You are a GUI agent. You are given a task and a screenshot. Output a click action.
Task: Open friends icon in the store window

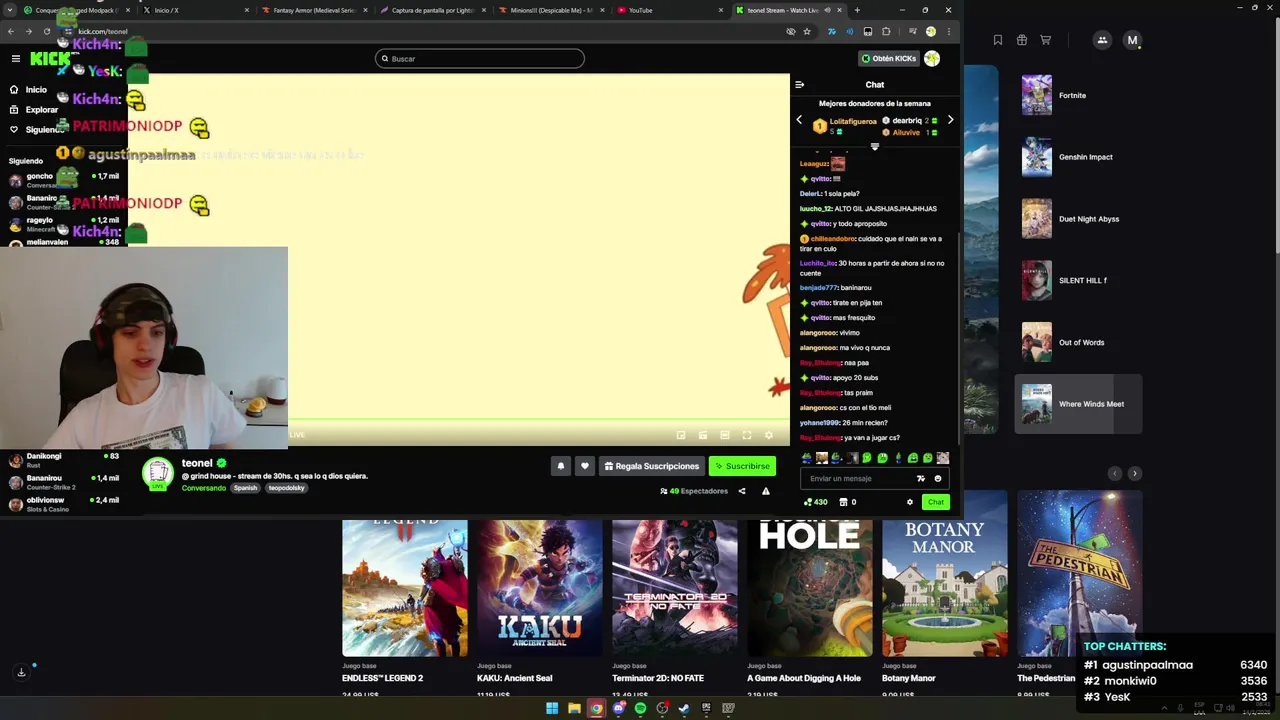coord(1102,40)
